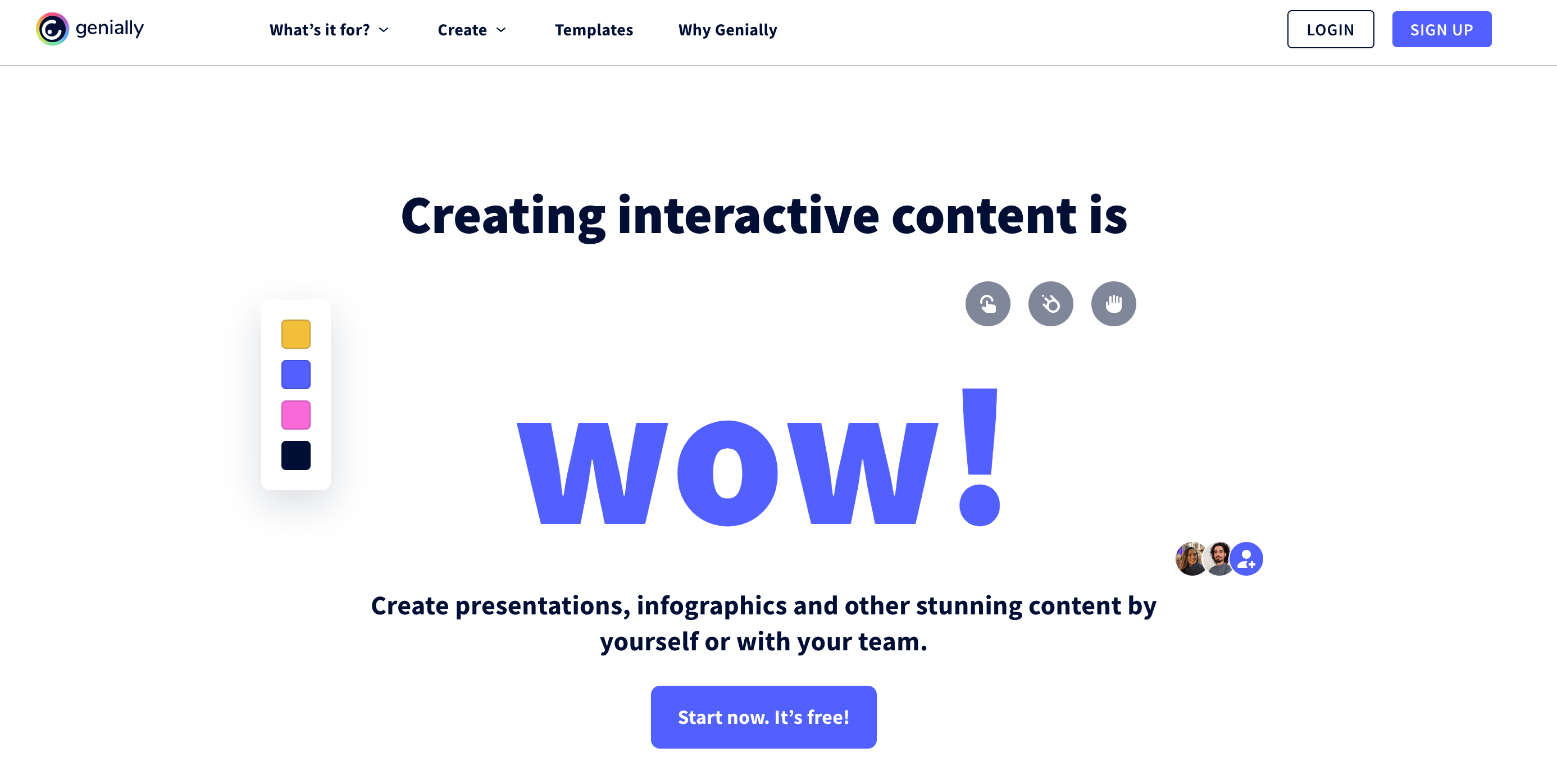Expand the What's it for? dropdown
The height and width of the screenshot is (784, 1557).
coord(329,29)
